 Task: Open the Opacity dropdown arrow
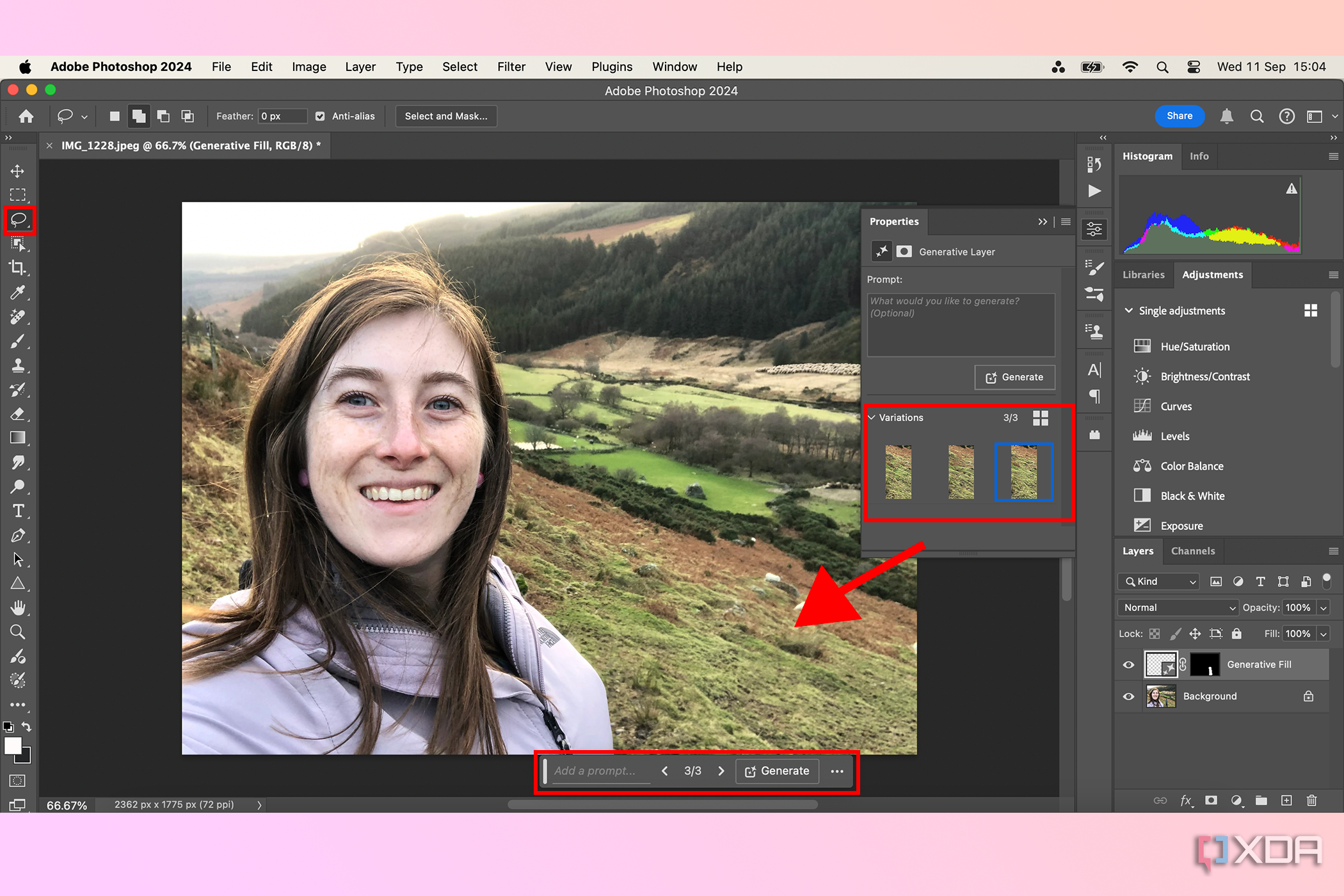tap(1324, 607)
